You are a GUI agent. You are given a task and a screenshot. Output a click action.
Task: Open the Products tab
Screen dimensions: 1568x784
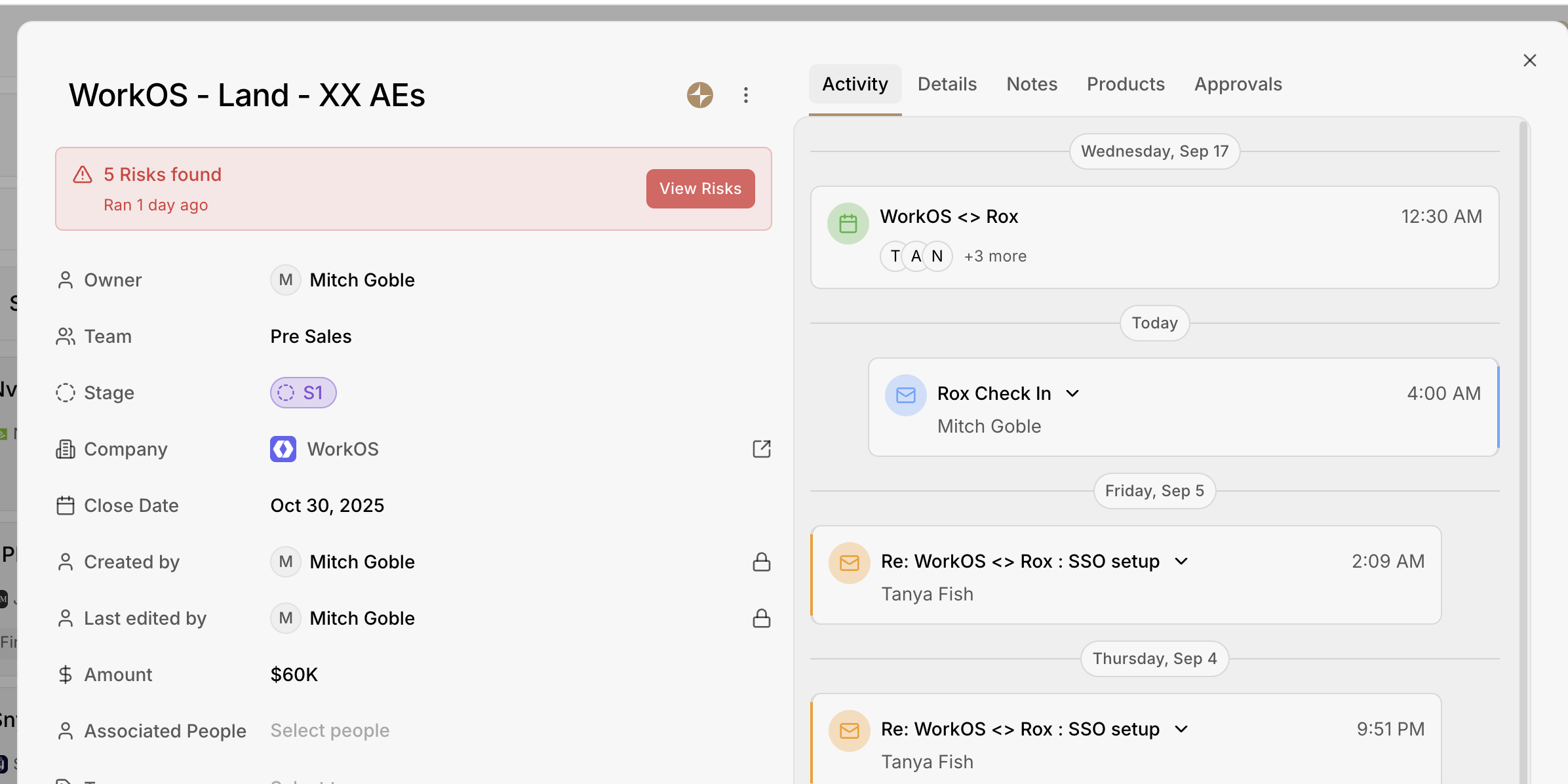pos(1125,84)
